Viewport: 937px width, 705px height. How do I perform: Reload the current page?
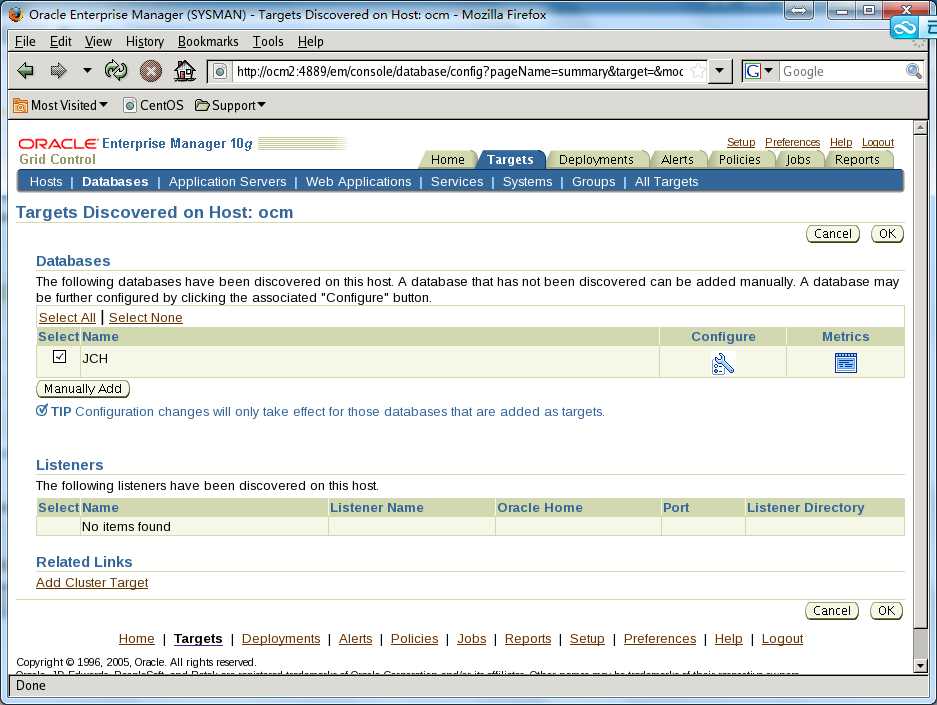pyautogui.click(x=116, y=70)
